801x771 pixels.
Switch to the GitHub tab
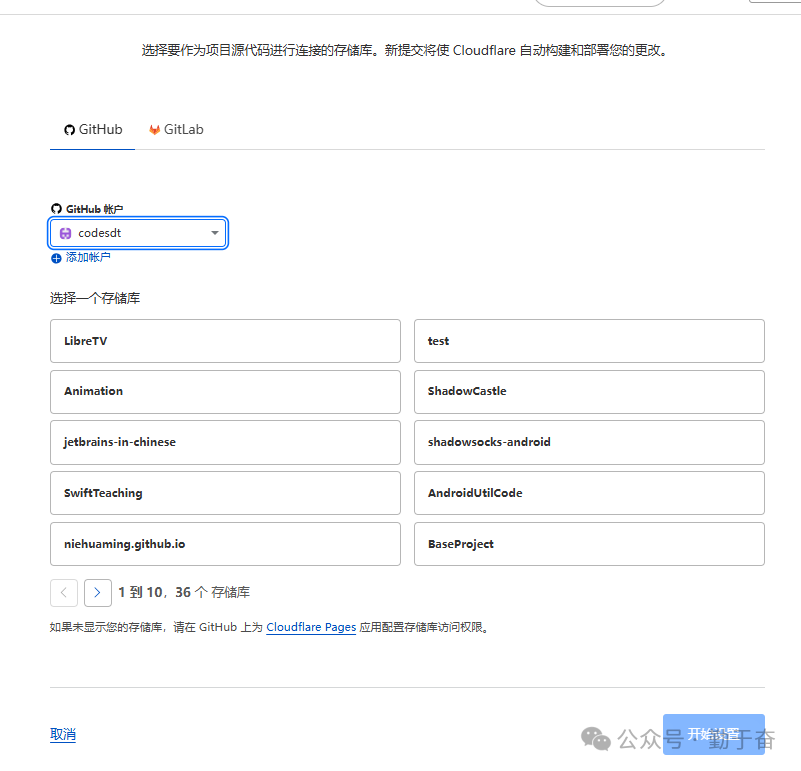click(92, 129)
